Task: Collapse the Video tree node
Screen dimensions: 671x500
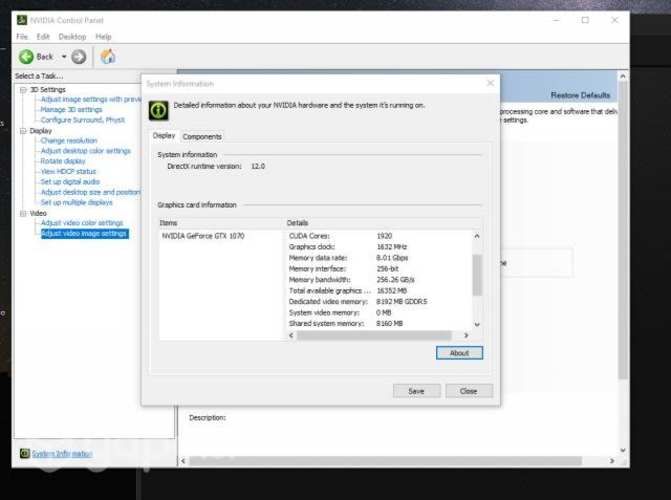Action: pyautogui.click(x=23, y=213)
